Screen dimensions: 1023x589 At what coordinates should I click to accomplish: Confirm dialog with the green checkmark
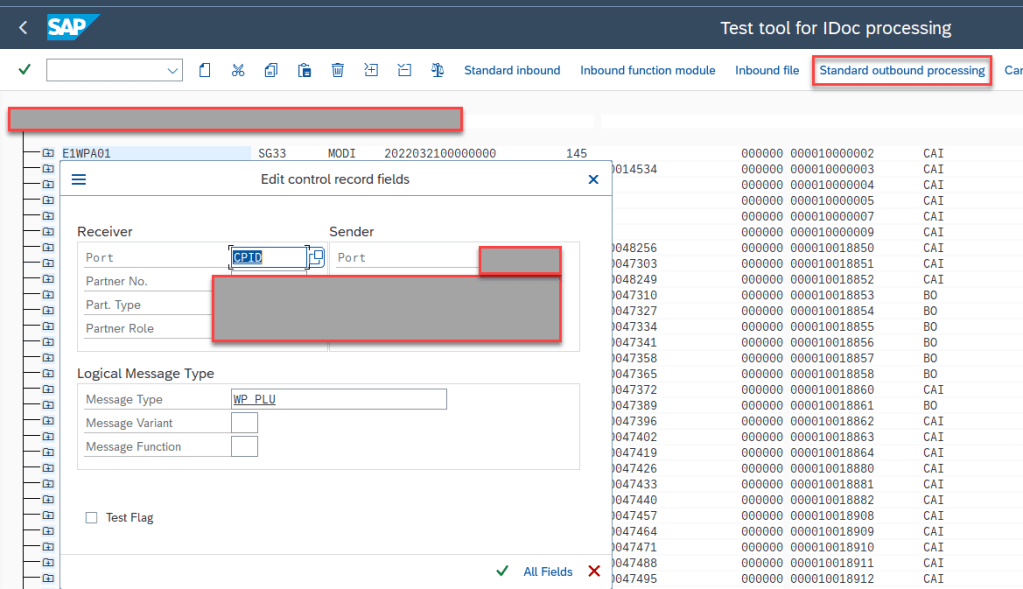click(x=502, y=571)
